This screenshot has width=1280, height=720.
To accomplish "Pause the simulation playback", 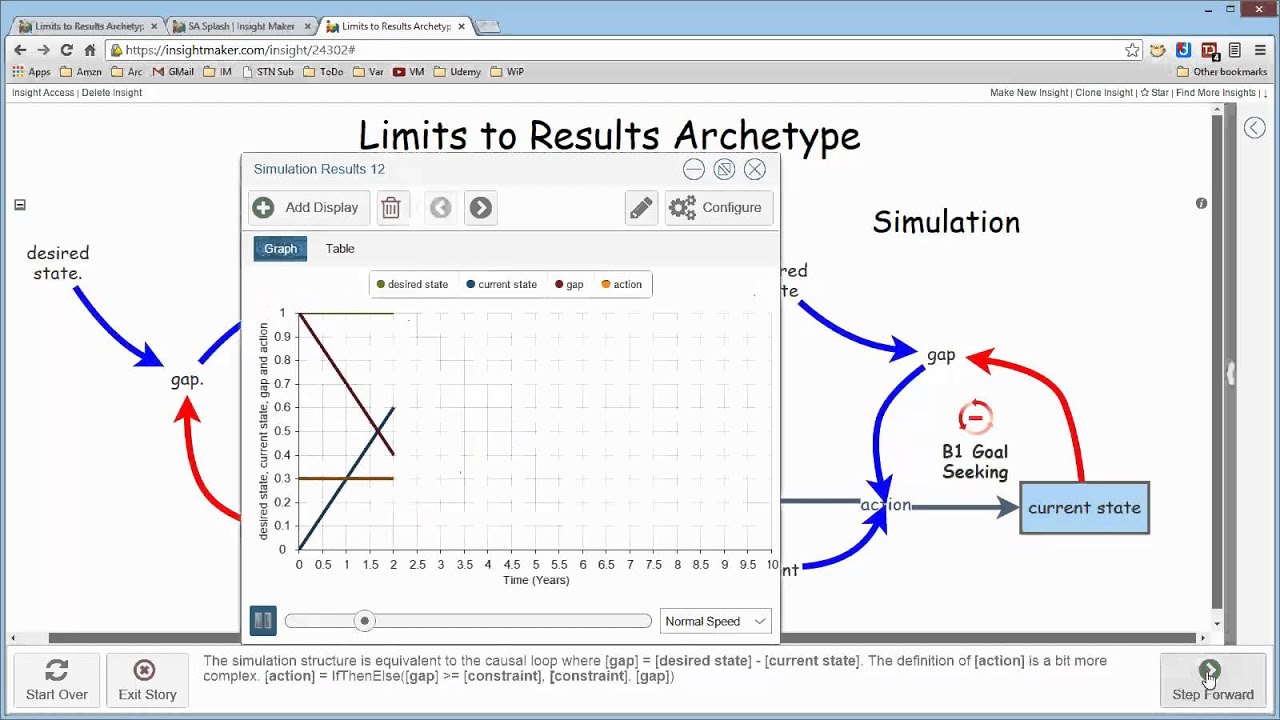I will (x=263, y=621).
